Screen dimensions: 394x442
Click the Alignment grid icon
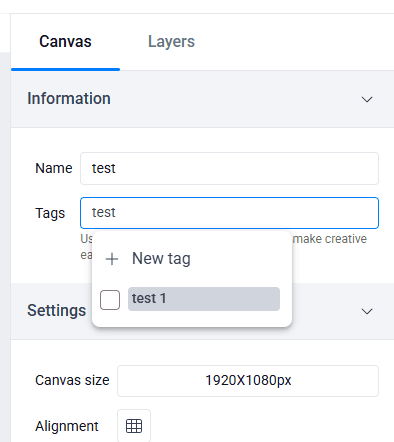pos(134,426)
